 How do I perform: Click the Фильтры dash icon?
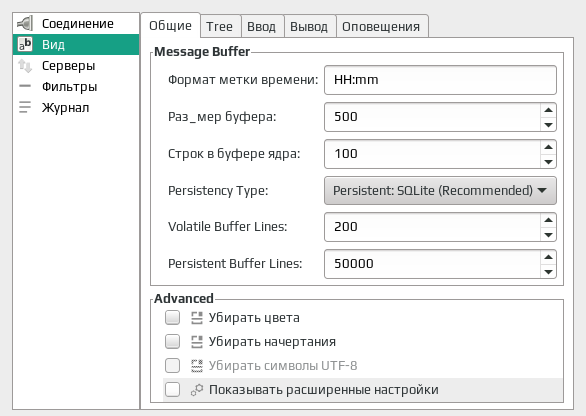(25, 86)
